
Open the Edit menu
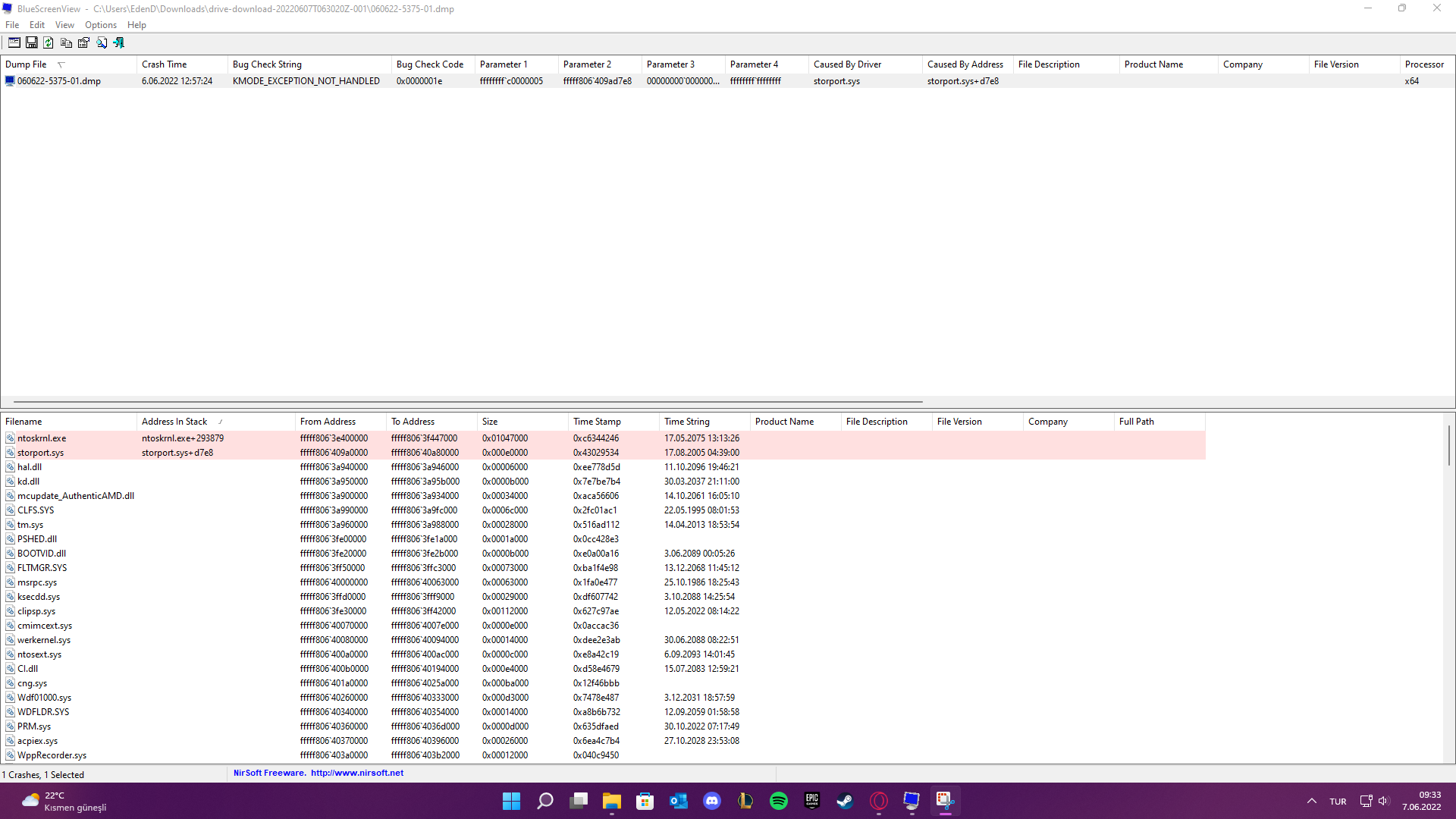[x=36, y=25]
